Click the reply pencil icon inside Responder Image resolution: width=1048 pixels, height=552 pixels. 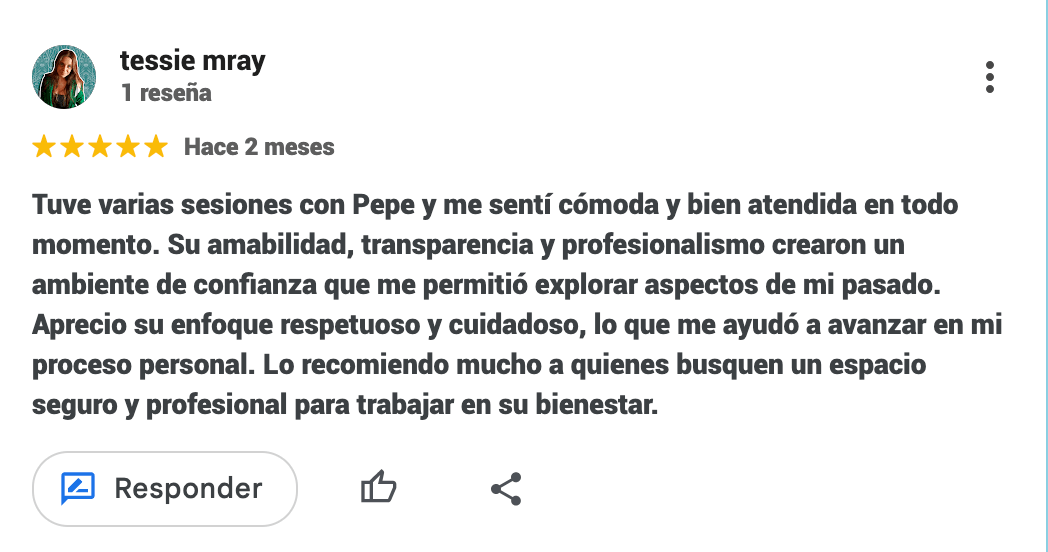(78, 489)
